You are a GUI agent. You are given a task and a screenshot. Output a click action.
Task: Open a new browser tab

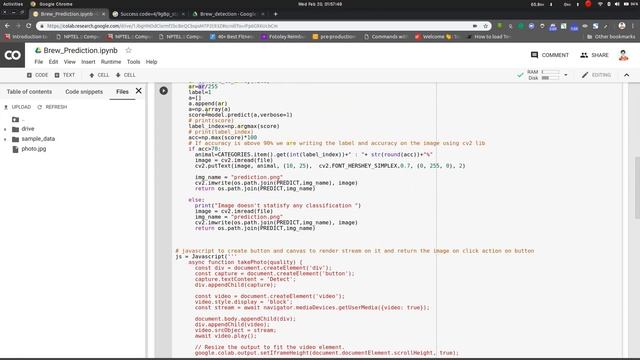tap(276, 14)
